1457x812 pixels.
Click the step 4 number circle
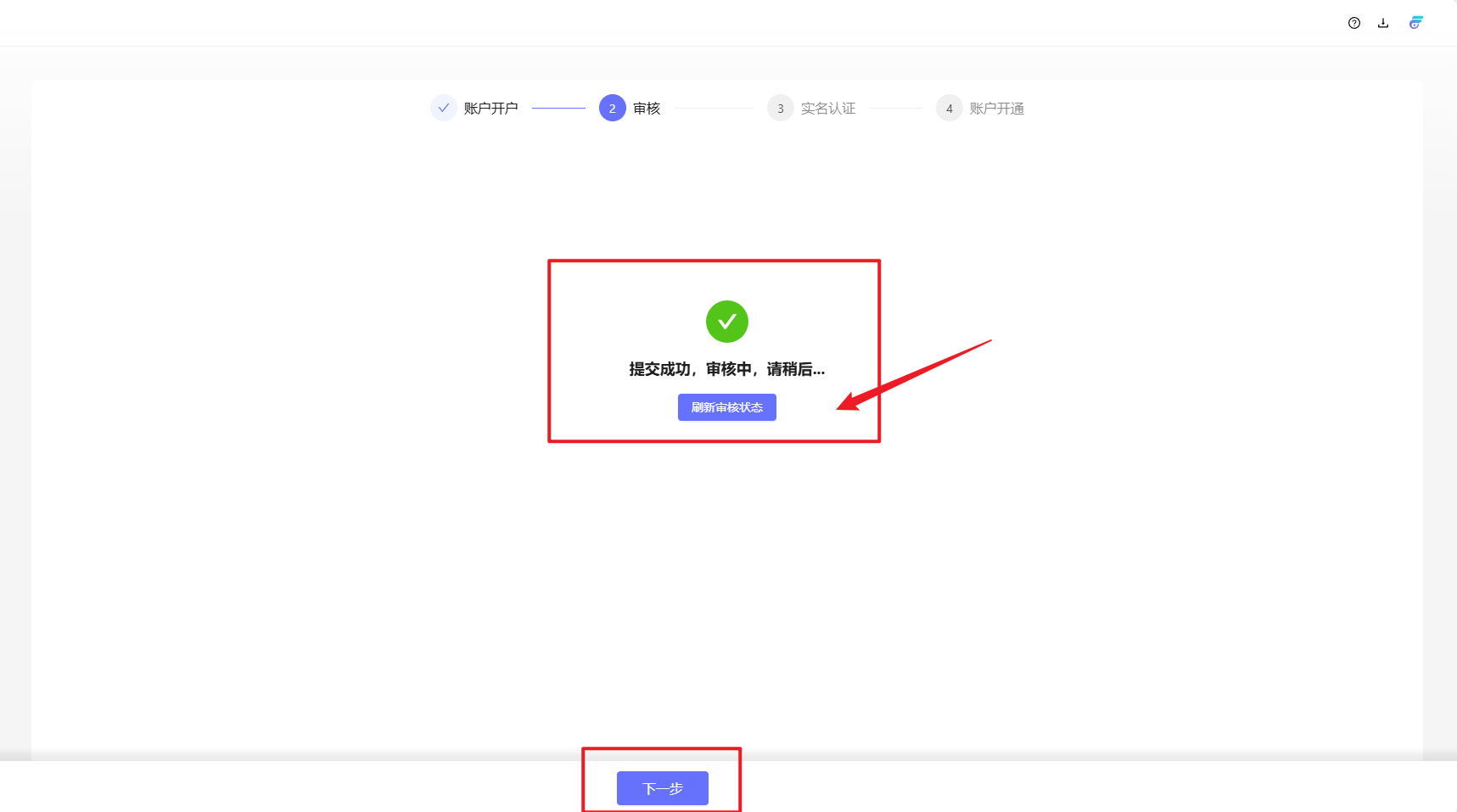(949, 108)
